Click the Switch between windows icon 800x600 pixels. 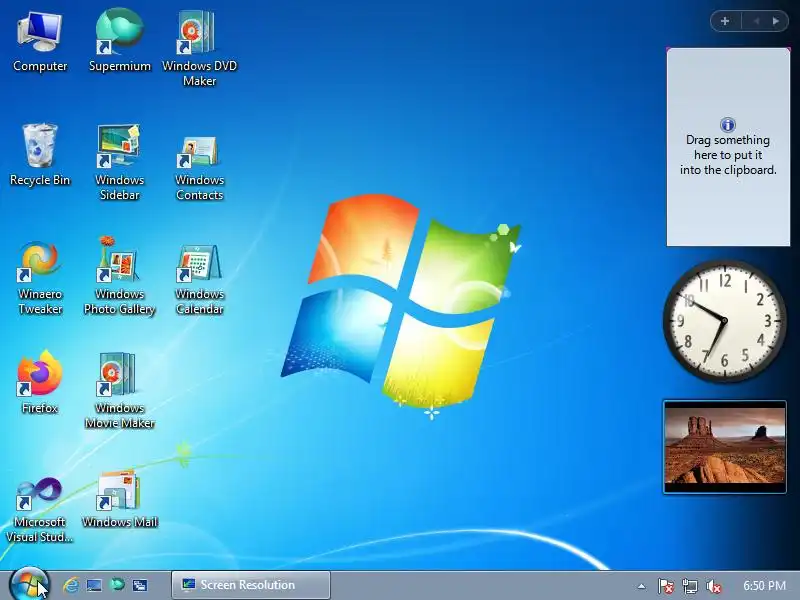tap(140, 585)
